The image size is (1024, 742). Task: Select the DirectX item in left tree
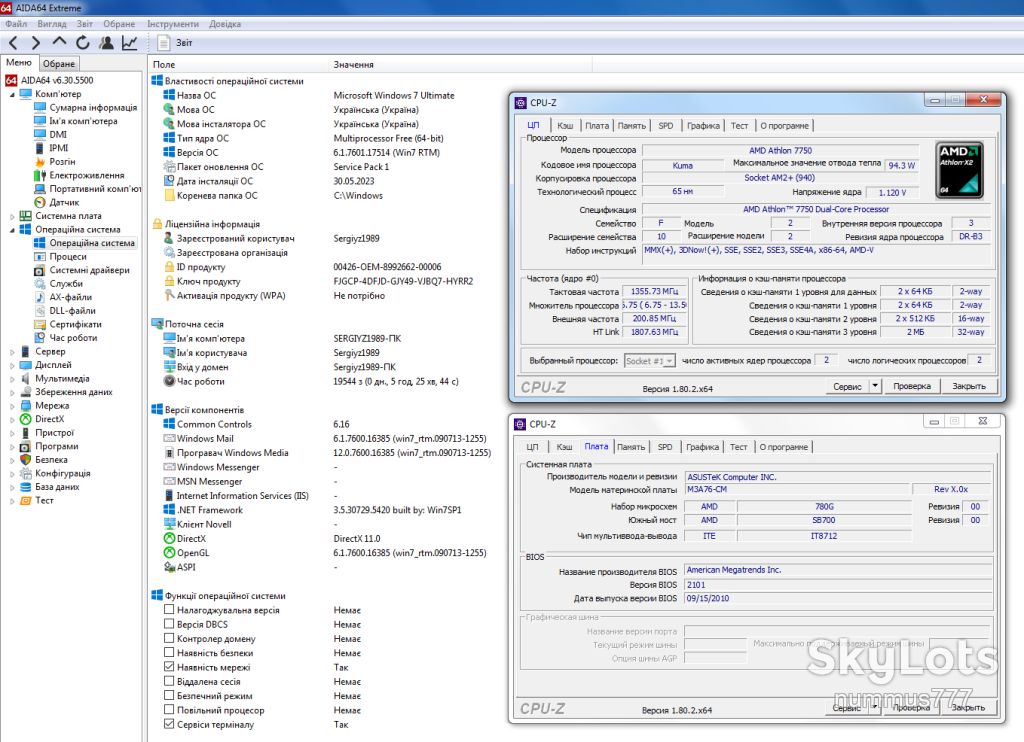pos(50,419)
